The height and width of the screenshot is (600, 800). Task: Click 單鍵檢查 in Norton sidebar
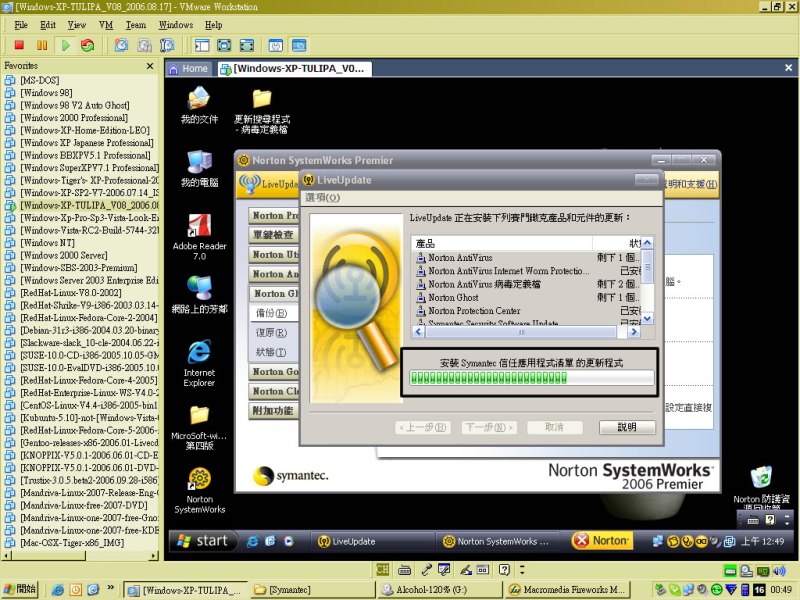(x=274, y=235)
